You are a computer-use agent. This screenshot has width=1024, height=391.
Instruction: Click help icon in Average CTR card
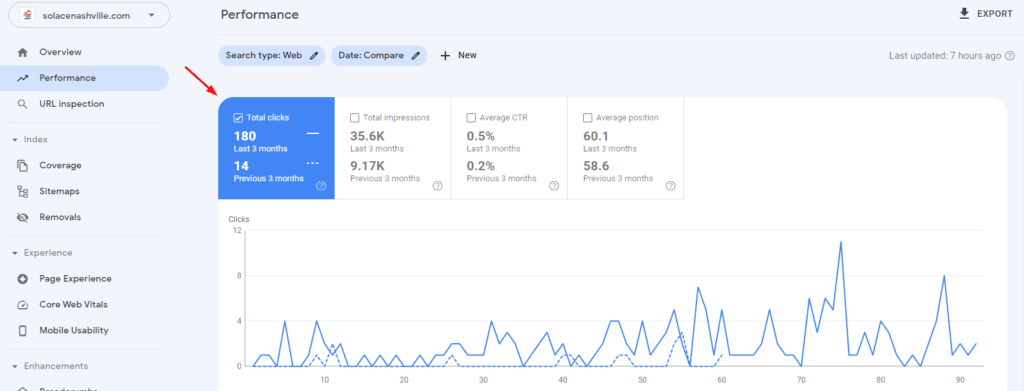pyautogui.click(x=554, y=186)
